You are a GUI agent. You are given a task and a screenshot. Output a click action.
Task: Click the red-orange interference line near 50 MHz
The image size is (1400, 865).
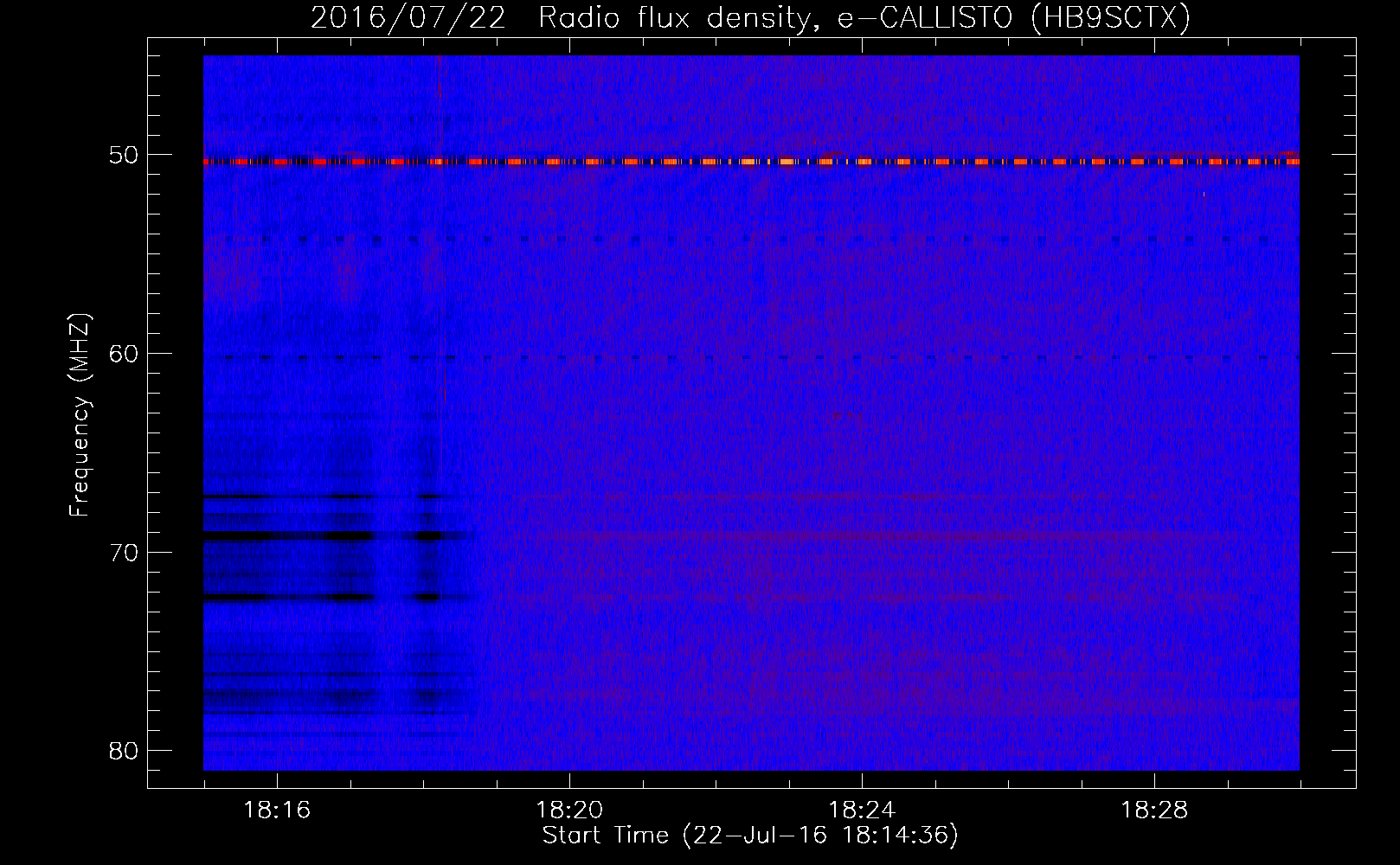(751, 162)
